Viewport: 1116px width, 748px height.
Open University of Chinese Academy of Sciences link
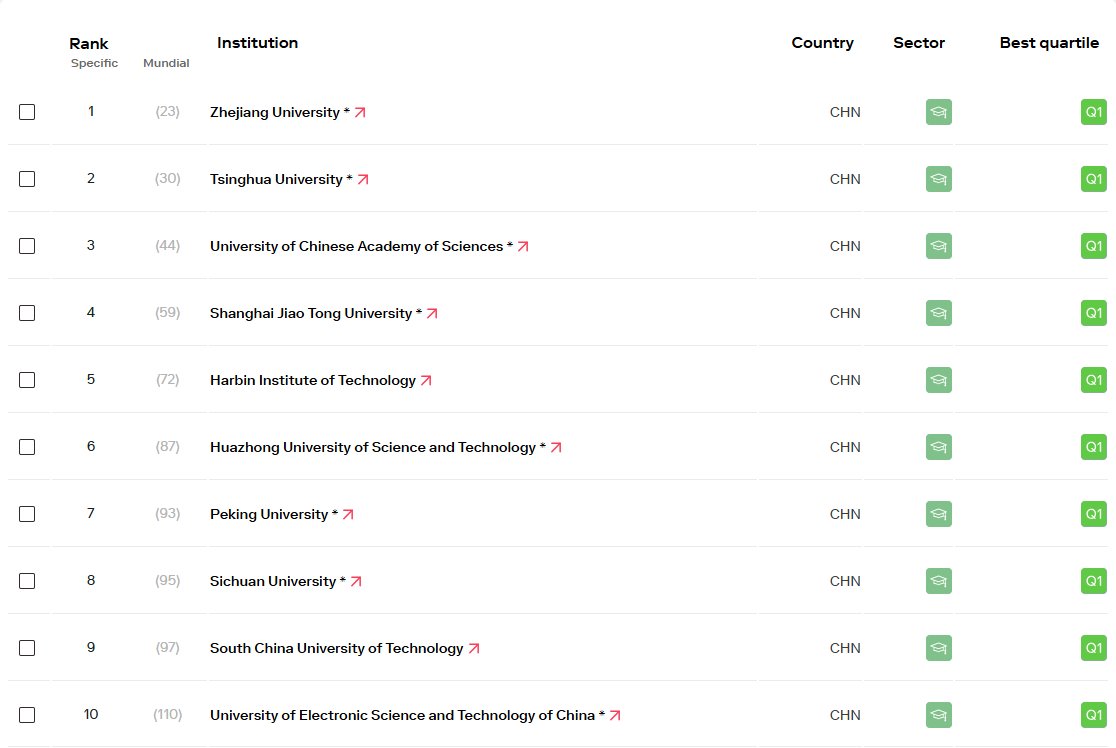pyautogui.click(x=357, y=246)
